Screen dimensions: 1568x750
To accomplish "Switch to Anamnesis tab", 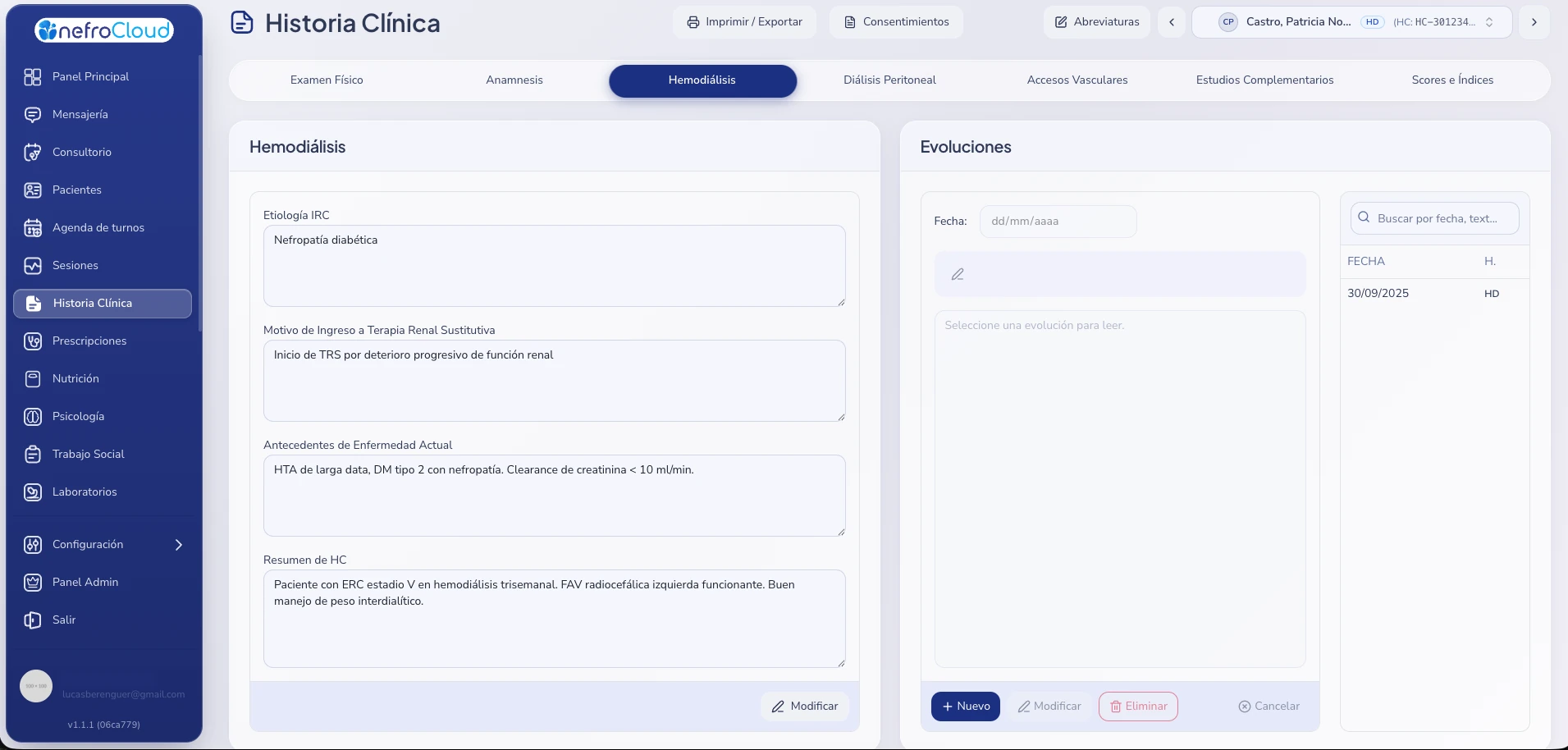I will tap(514, 80).
